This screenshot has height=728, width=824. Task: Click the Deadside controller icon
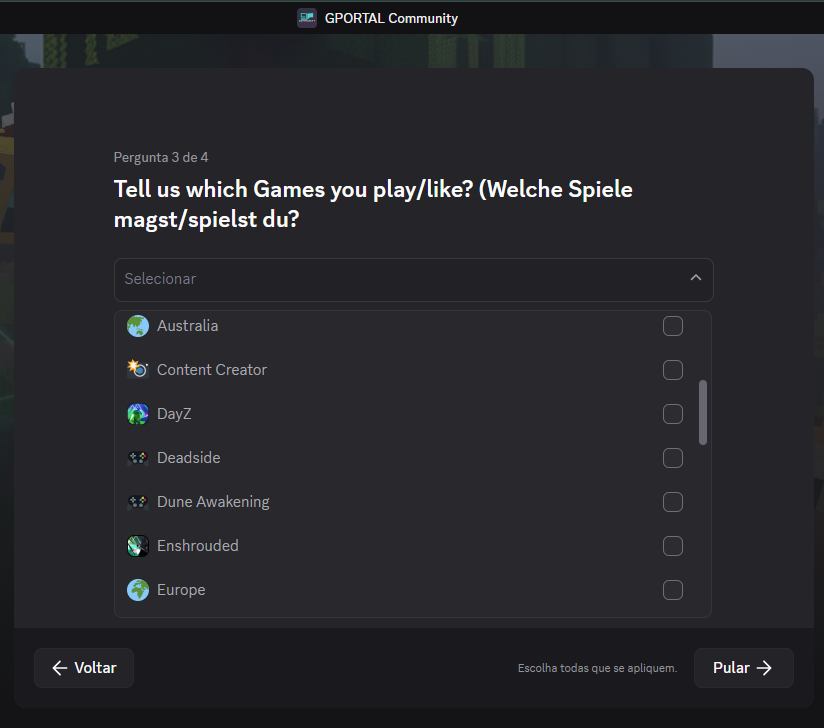[x=138, y=458]
